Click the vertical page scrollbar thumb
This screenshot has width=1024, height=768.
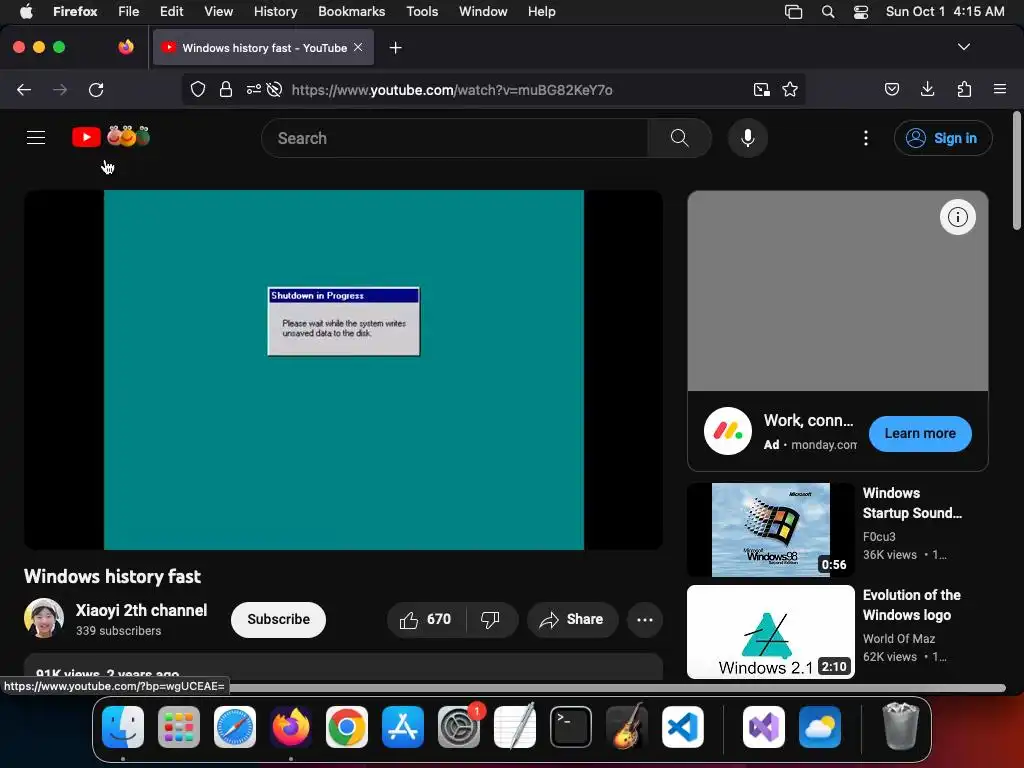(x=1016, y=171)
